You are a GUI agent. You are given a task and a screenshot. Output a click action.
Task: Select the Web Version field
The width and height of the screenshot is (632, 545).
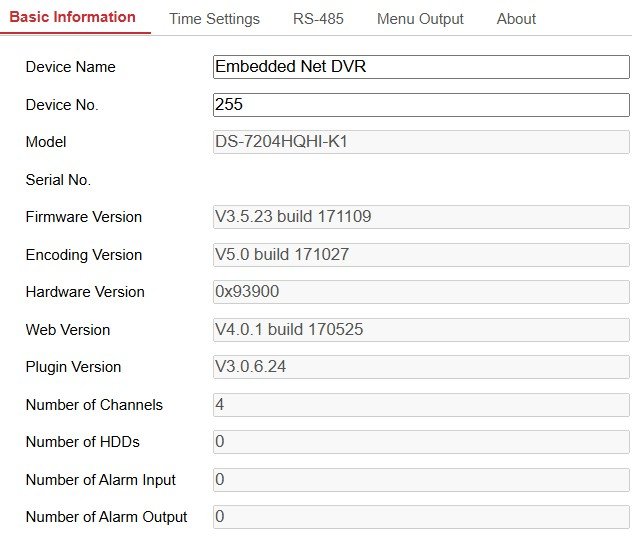click(421, 330)
